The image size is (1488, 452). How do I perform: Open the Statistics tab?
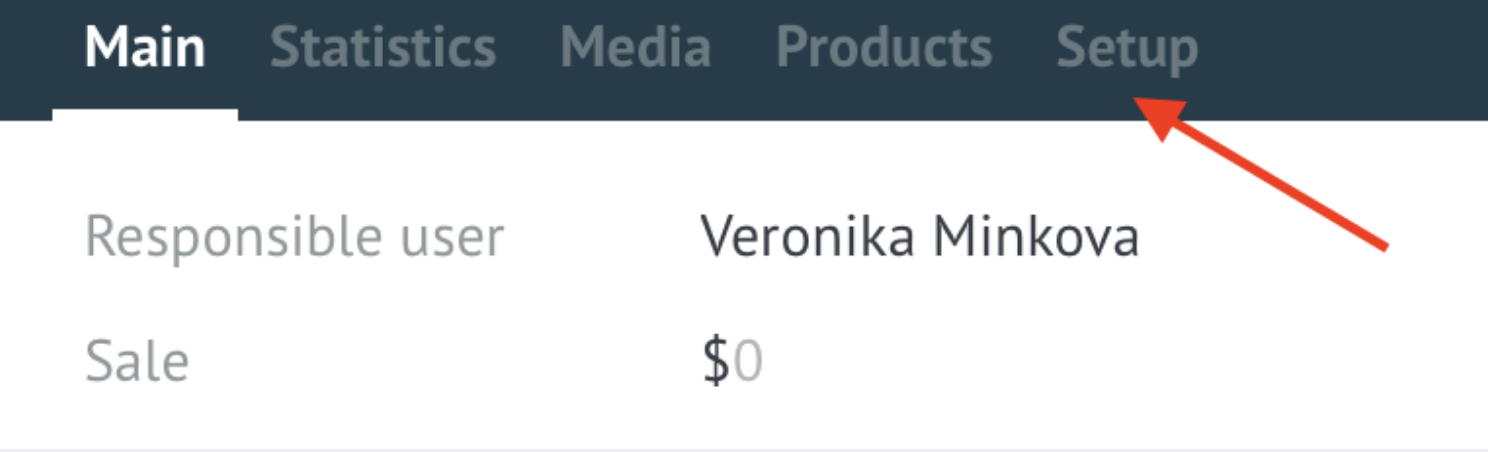383,49
